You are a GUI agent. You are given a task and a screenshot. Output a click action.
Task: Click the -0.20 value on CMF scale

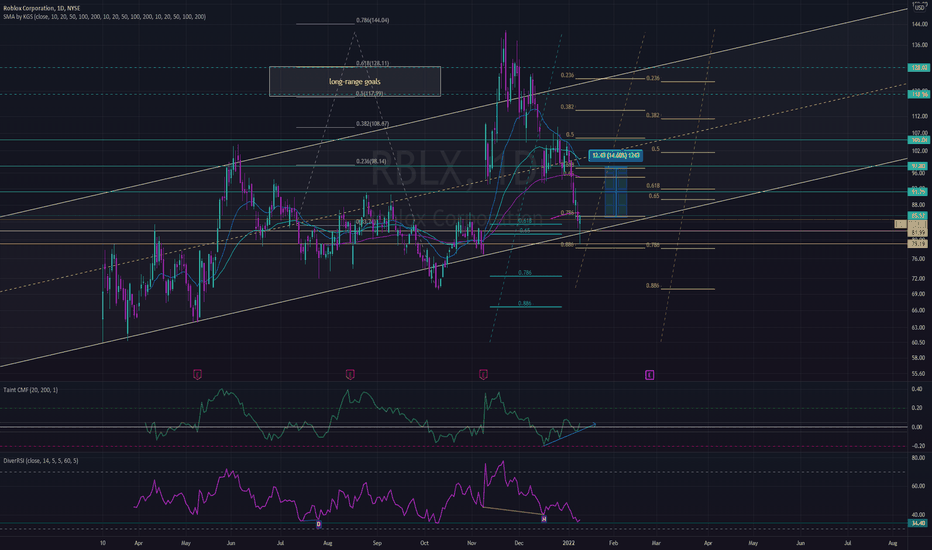[918, 446]
